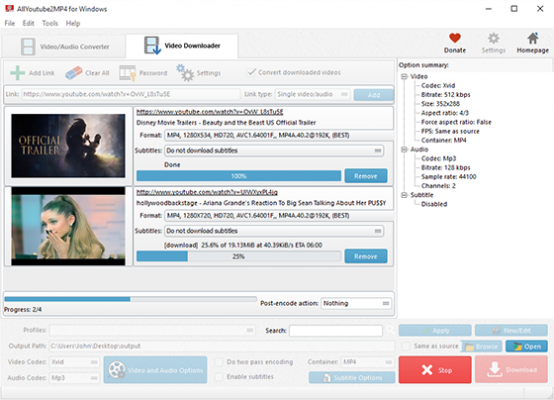
Task: Check the Same as source box
Action: click(x=406, y=346)
